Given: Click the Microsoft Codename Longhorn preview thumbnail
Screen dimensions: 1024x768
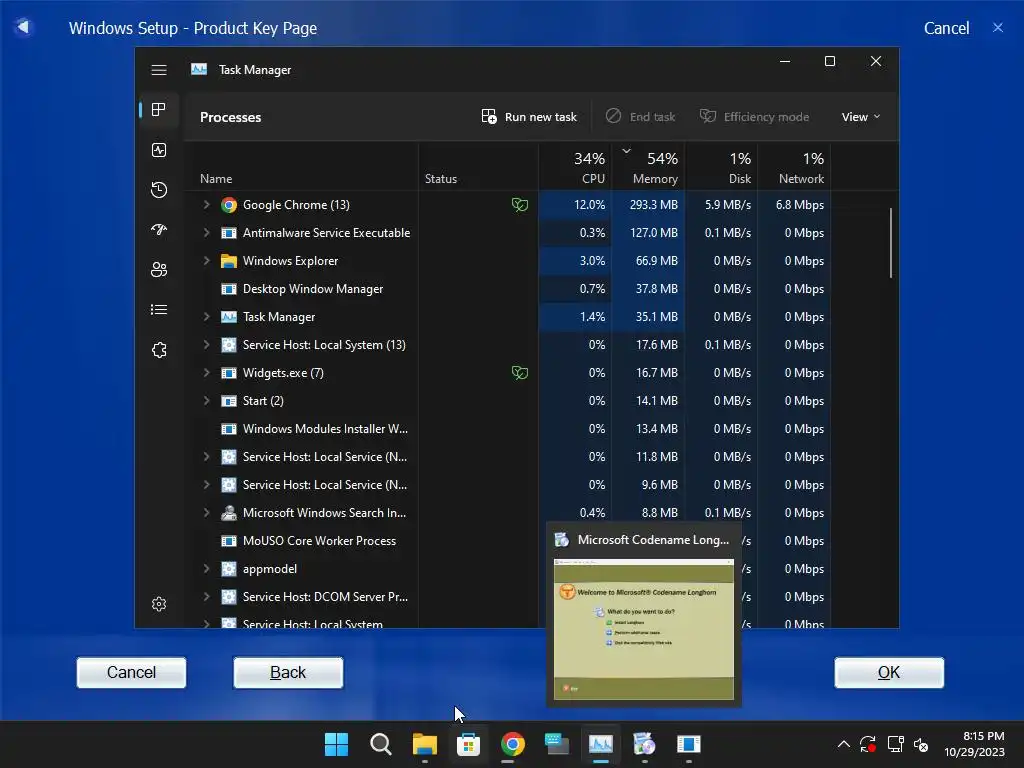Looking at the screenshot, I should click(x=644, y=630).
